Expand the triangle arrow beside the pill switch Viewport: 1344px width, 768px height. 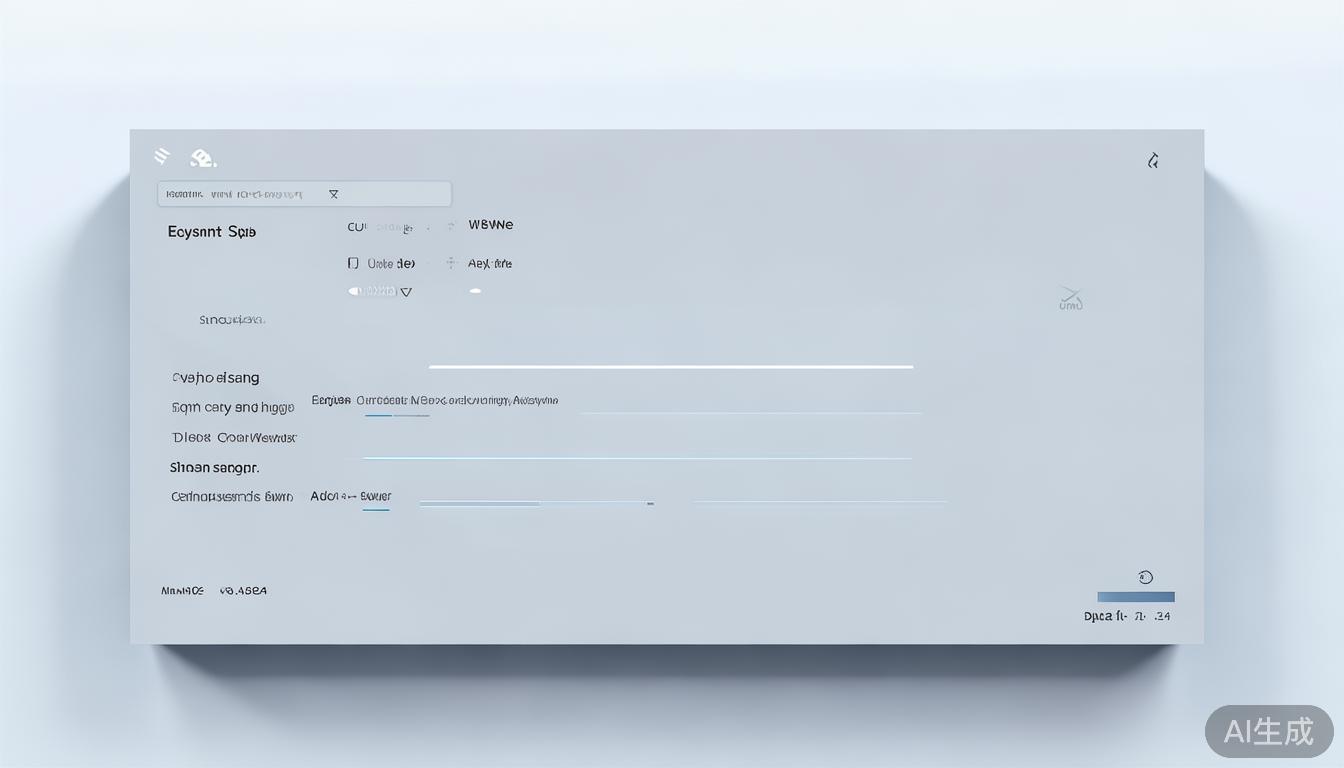(x=405, y=292)
